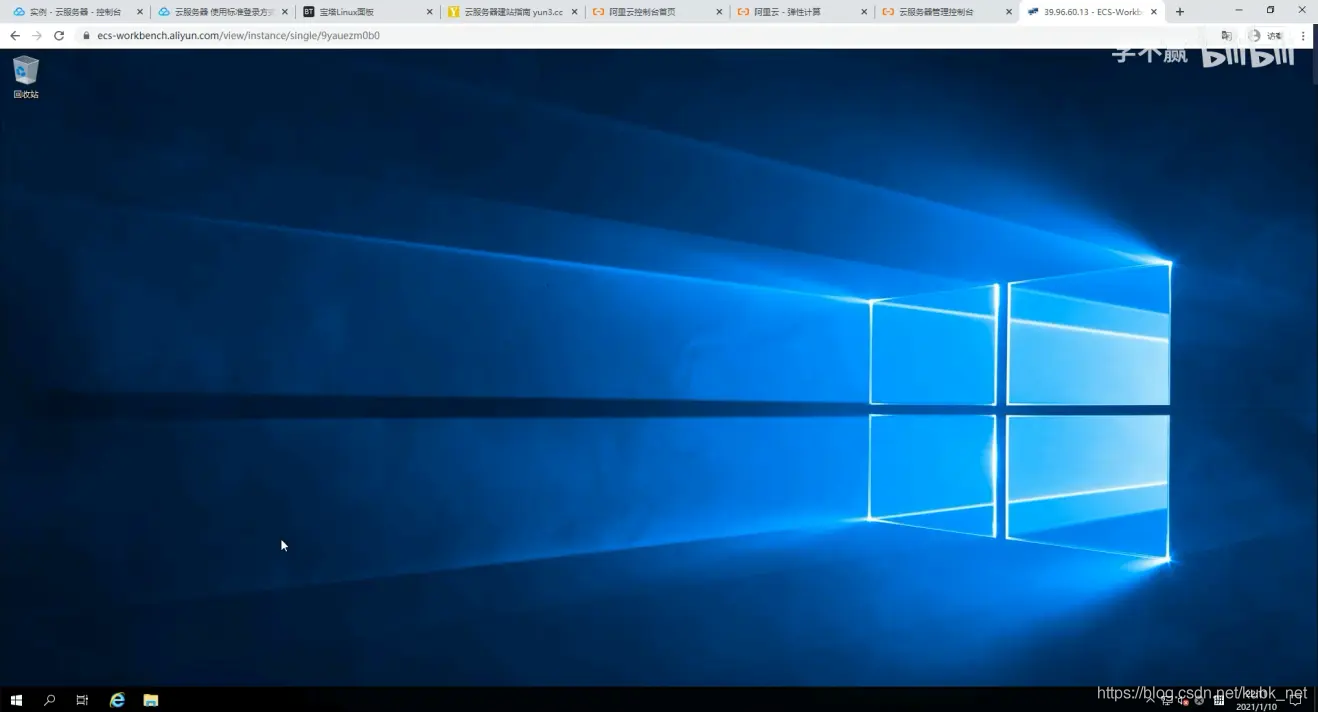Open the Chrome three-dot menu
The width and height of the screenshot is (1318, 712).
[1303, 35]
